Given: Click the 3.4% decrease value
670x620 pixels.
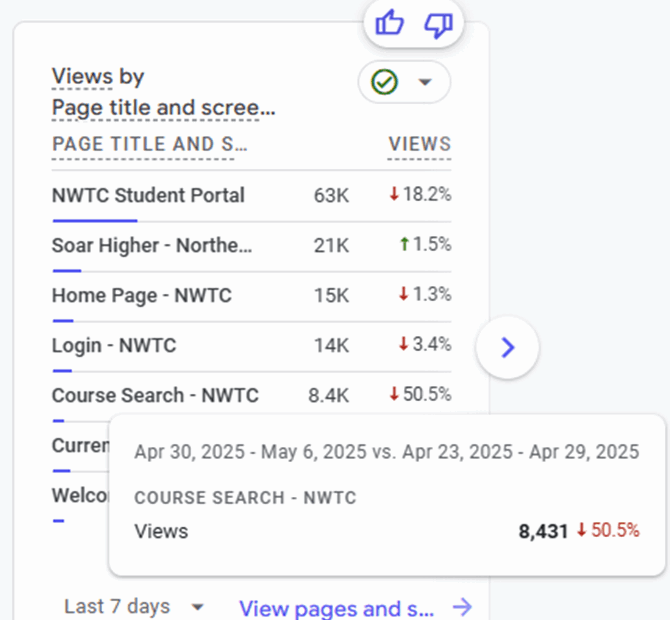Looking at the screenshot, I should point(425,344).
